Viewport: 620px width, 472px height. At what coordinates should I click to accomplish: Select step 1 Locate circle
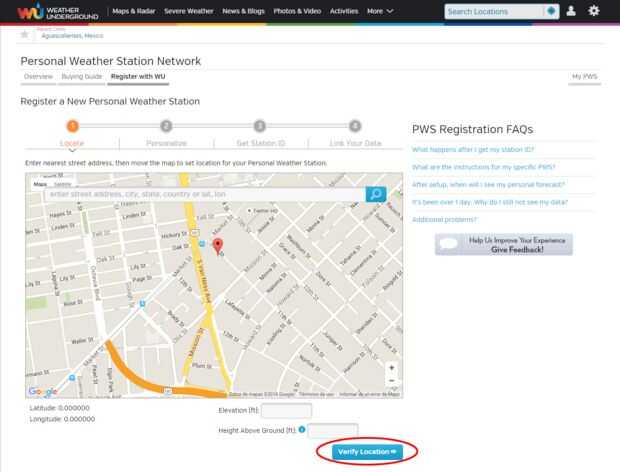[x=72, y=126]
